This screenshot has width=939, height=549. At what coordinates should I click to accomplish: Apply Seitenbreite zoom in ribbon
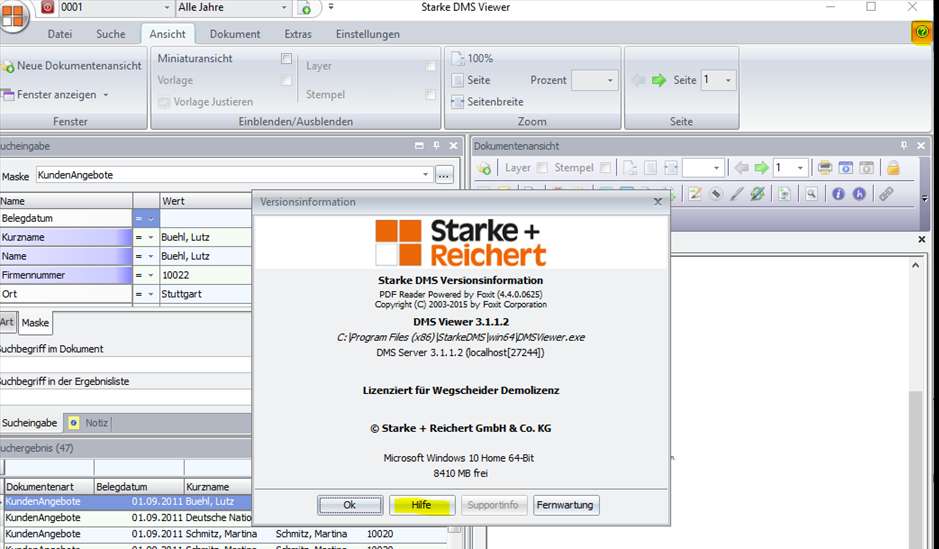[x=487, y=102]
